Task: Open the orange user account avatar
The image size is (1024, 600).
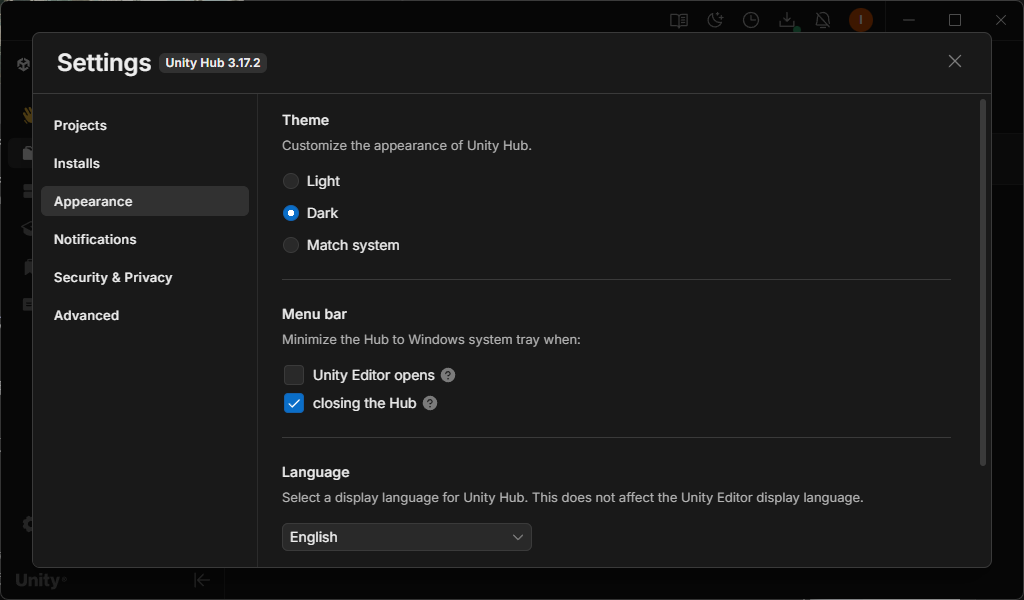Action: [x=860, y=20]
